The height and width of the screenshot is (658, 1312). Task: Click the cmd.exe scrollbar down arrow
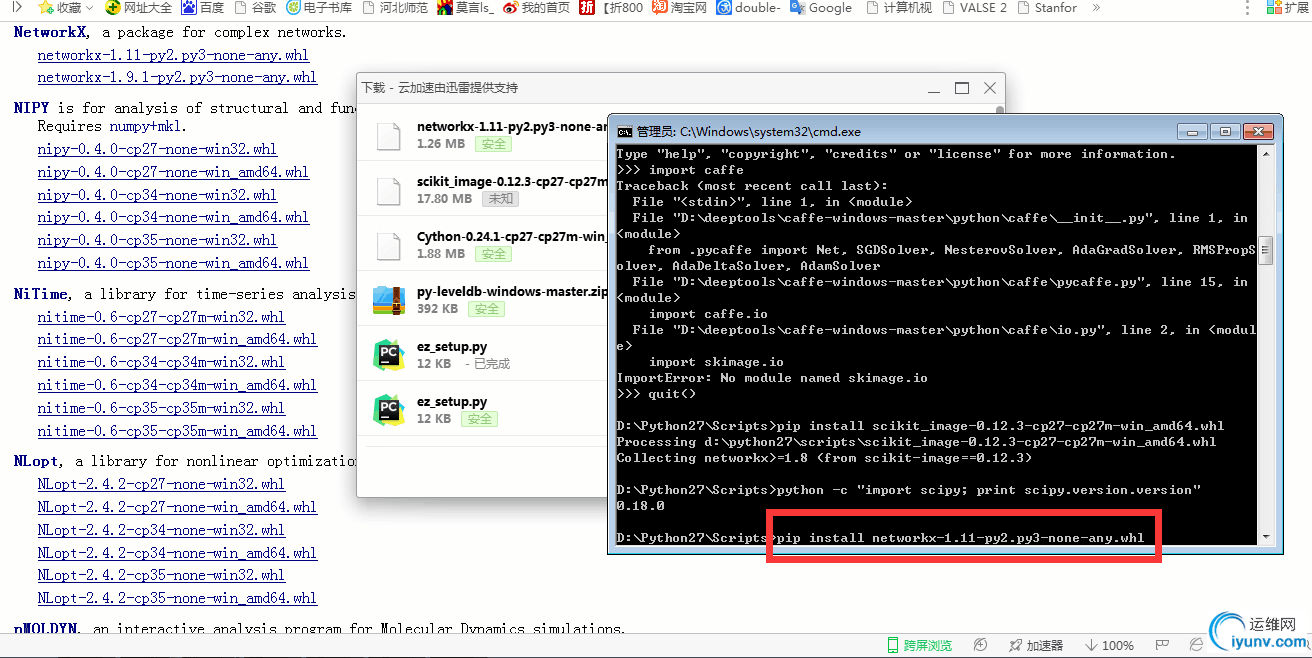click(1266, 538)
